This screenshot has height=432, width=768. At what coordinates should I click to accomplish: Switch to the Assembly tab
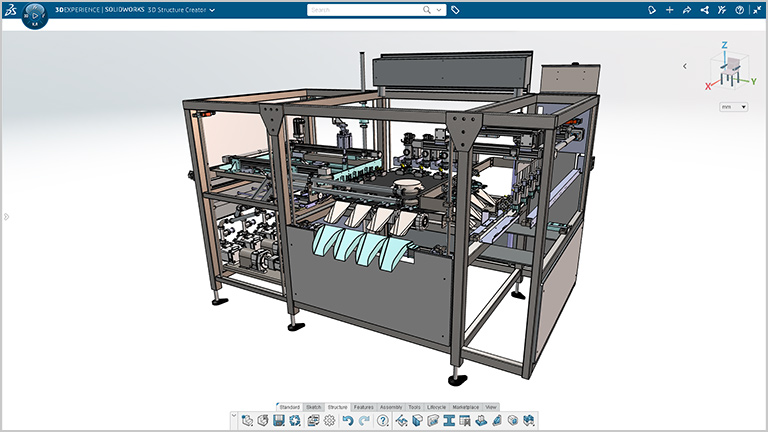click(x=391, y=407)
